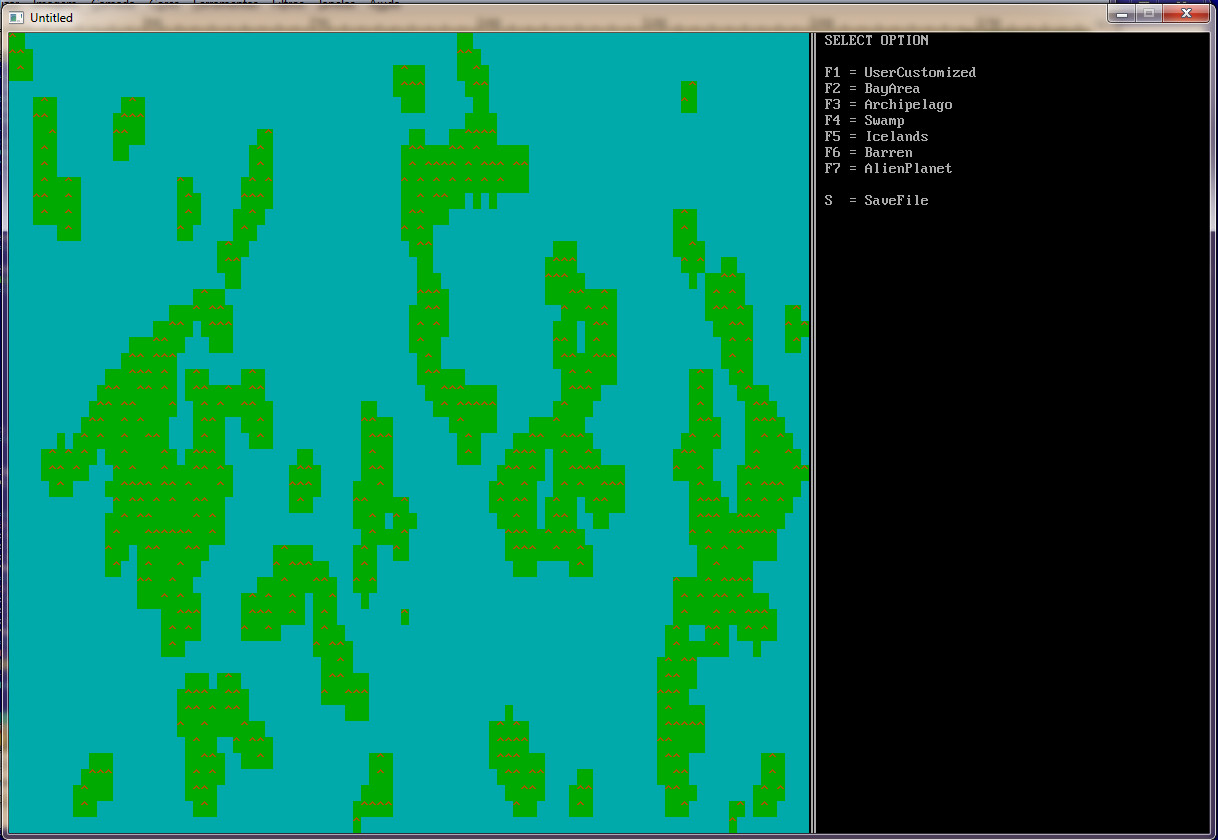
Task: Click the SELECT OPTION heading
Action: coord(876,41)
